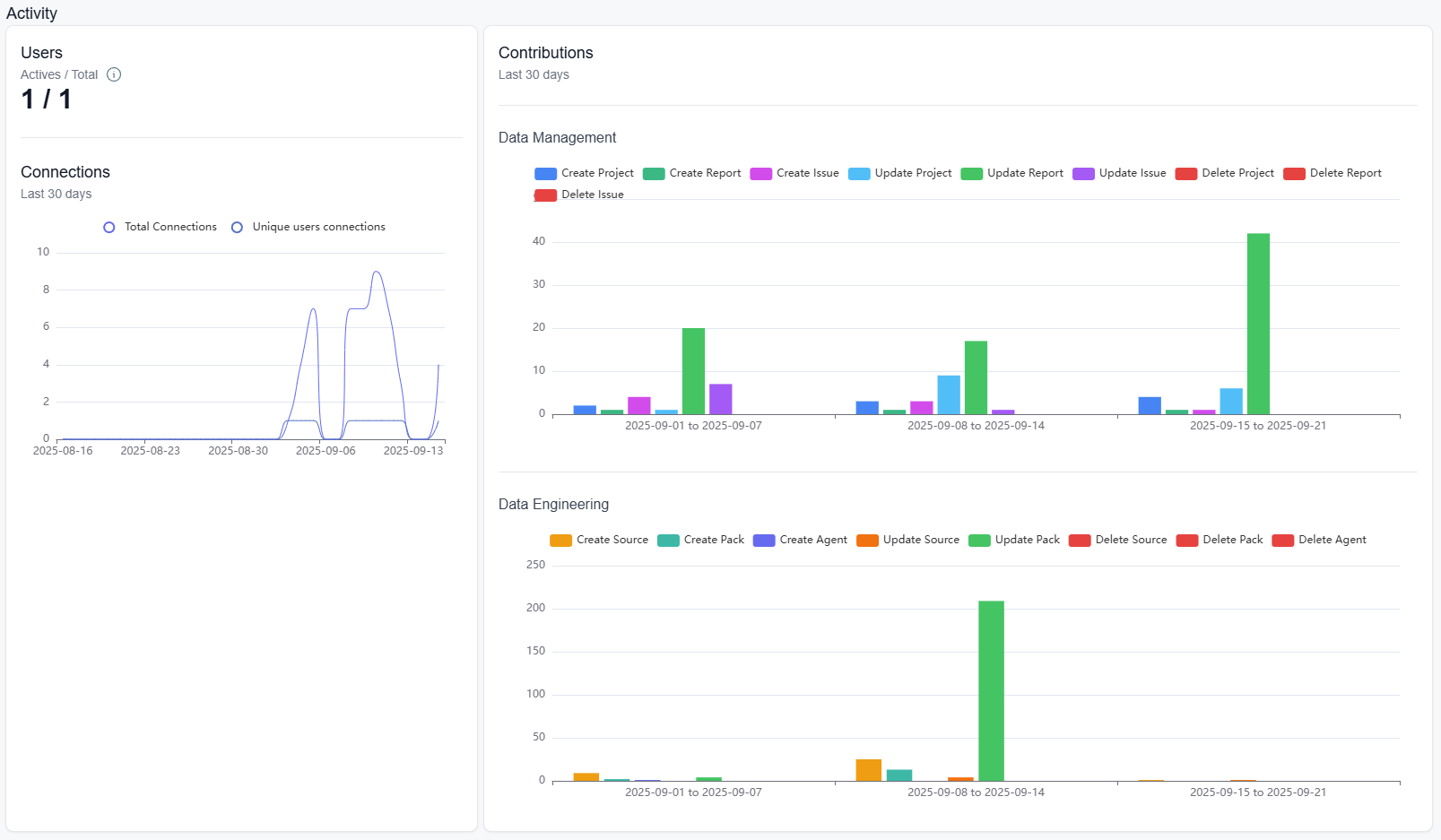This screenshot has height=840, width=1441.
Task: Toggle the Create Source legend series
Action: (599, 540)
